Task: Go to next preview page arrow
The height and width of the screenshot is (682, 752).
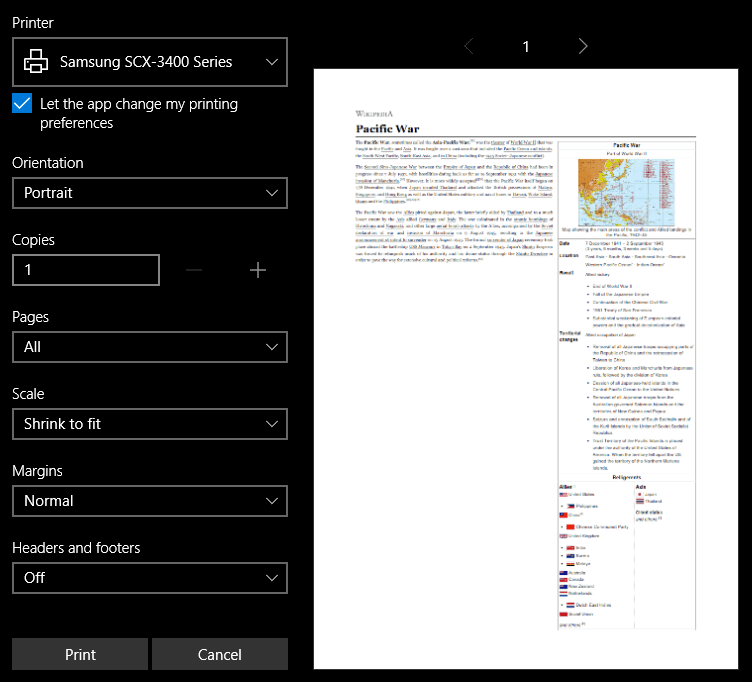Action: pos(583,46)
